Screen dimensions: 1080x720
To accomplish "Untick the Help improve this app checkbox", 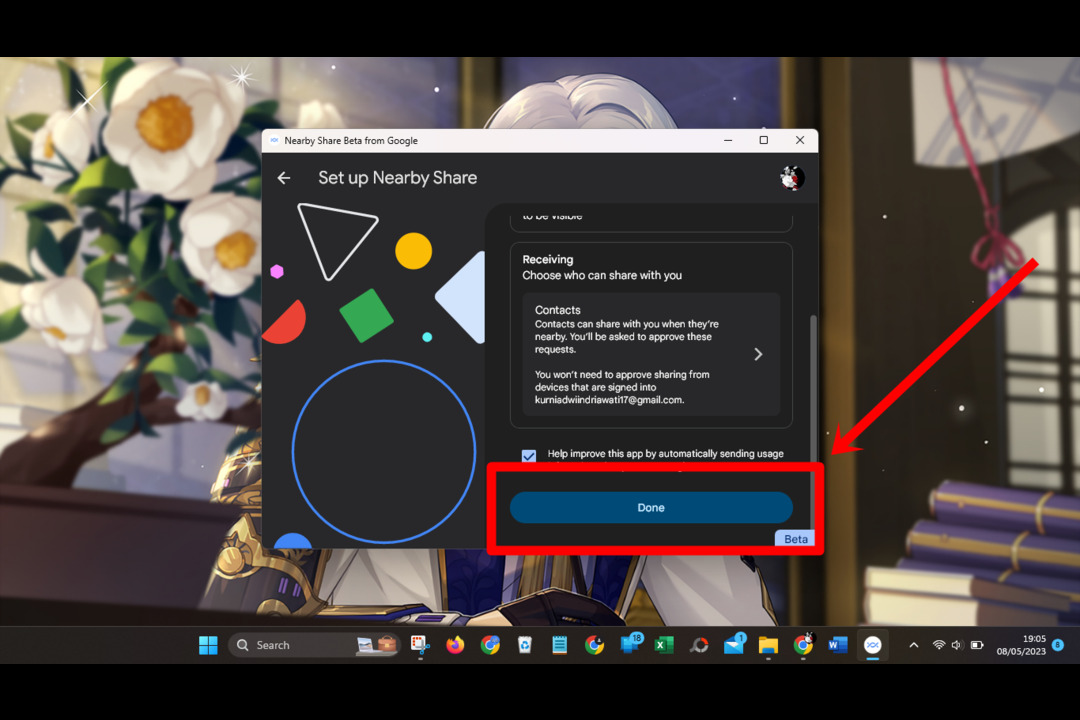I will point(529,455).
